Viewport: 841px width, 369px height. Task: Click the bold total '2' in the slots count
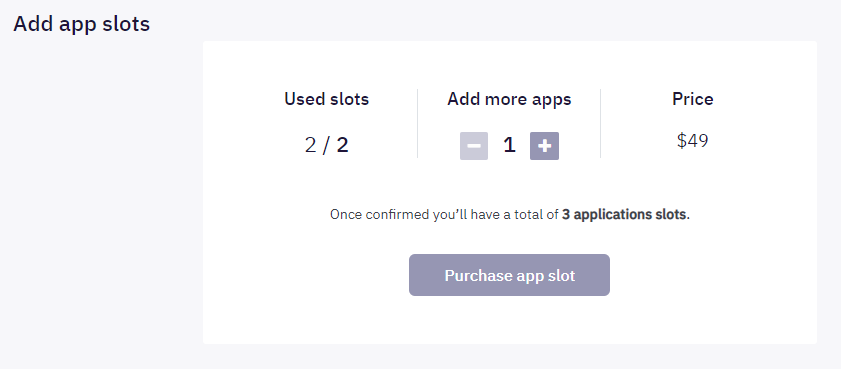[342, 145]
